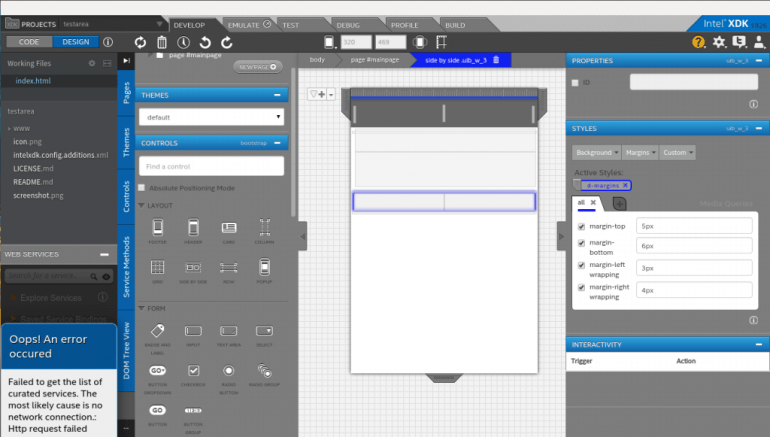The height and width of the screenshot is (437, 770).
Task: Select the Grid layout control
Action: [x=158, y=271]
